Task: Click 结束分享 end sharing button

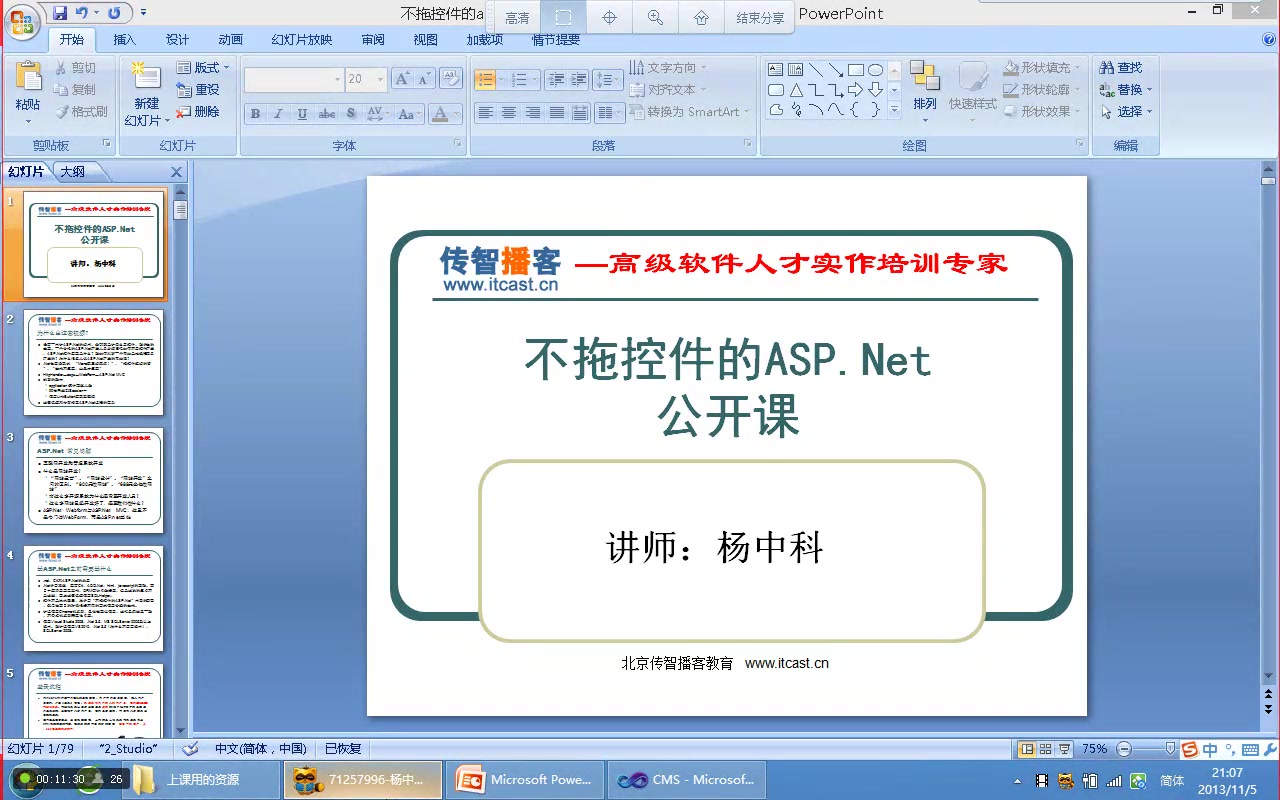Action: pyautogui.click(x=761, y=18)
